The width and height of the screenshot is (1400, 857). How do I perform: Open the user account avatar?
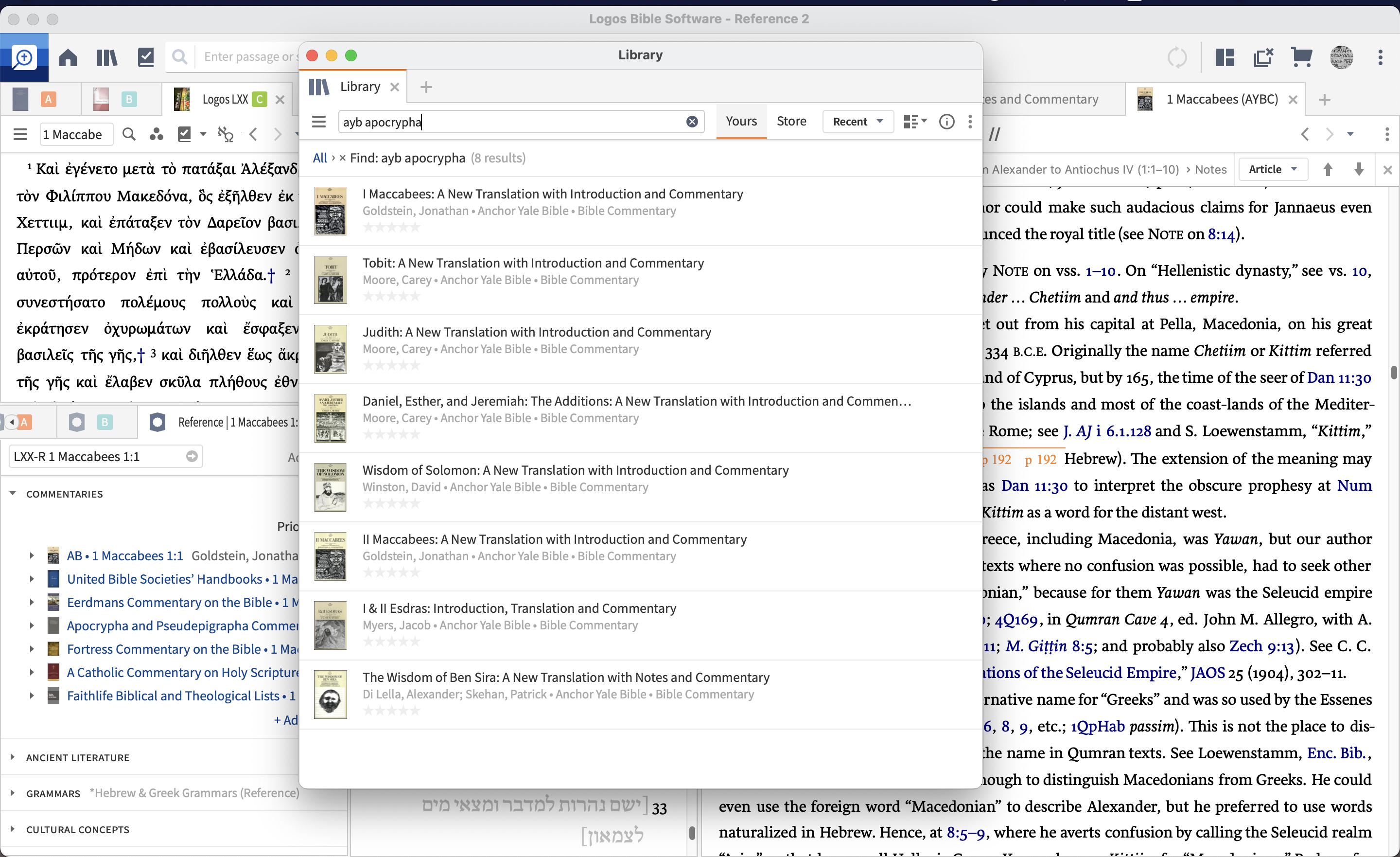[x=1342, y=57]
